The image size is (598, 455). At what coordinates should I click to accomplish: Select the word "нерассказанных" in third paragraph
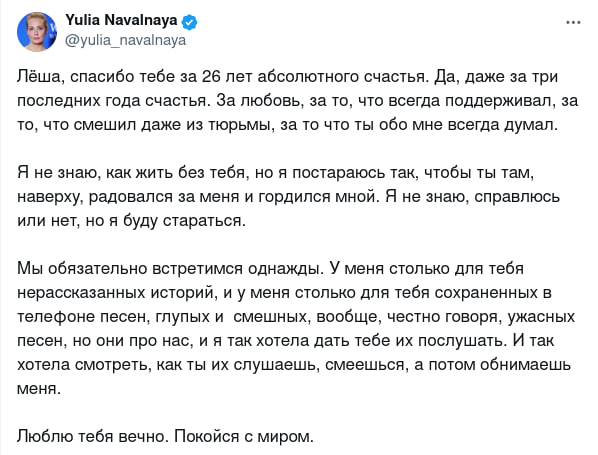(81, 293)
